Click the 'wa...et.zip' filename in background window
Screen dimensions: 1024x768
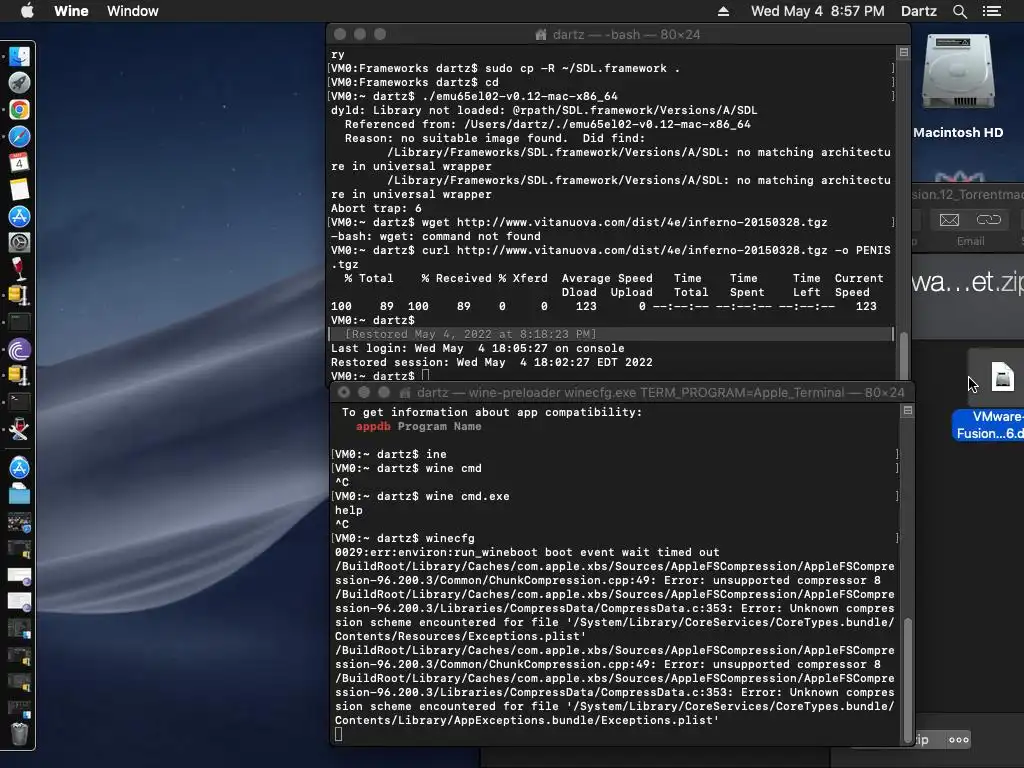point(968,282)
